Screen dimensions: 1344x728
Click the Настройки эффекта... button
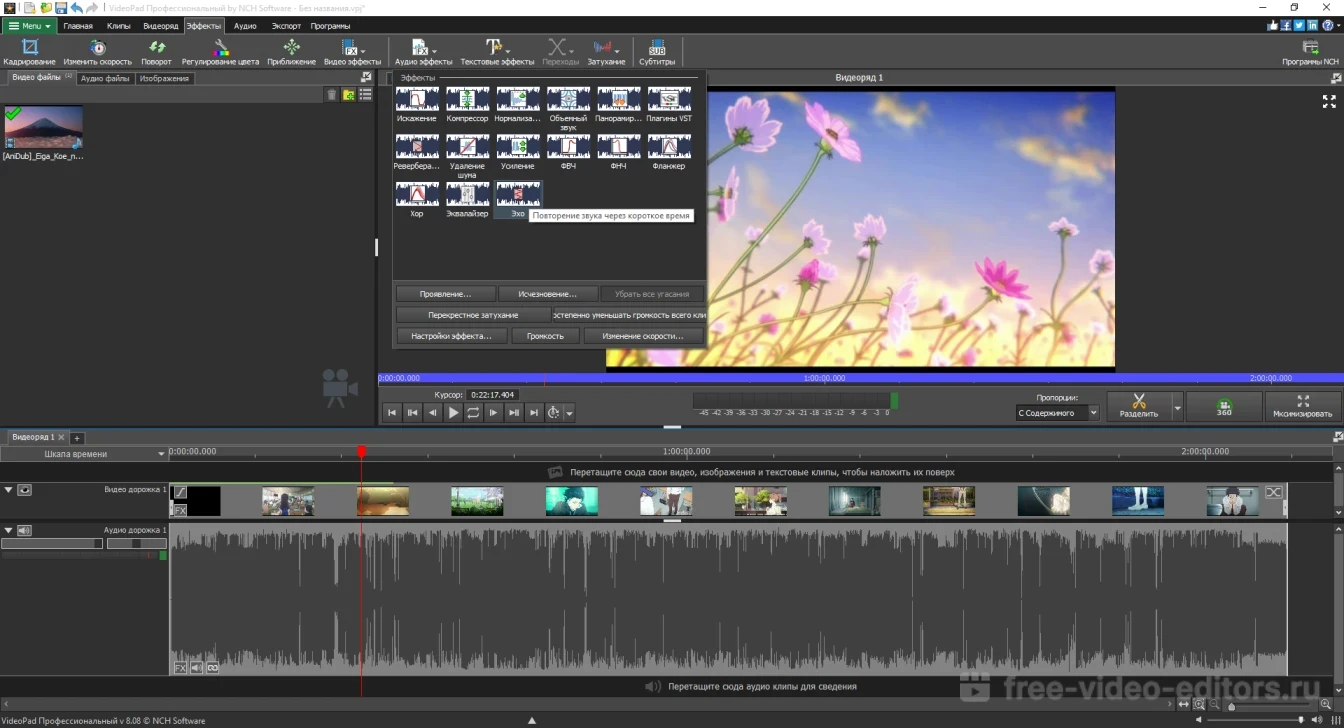click(x=451, y=336)
